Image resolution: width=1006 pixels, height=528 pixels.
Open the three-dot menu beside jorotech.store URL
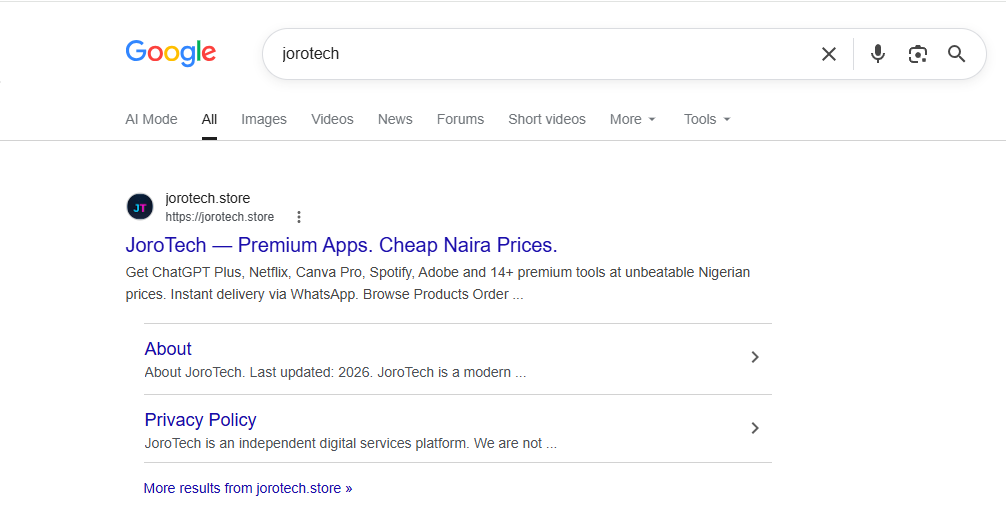298,217
